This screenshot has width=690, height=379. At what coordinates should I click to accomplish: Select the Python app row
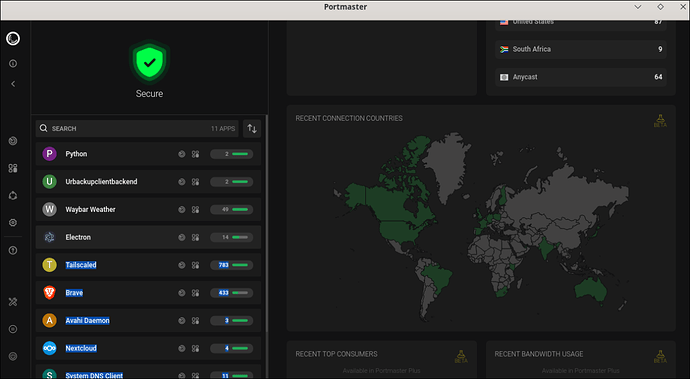click(148, 154)
